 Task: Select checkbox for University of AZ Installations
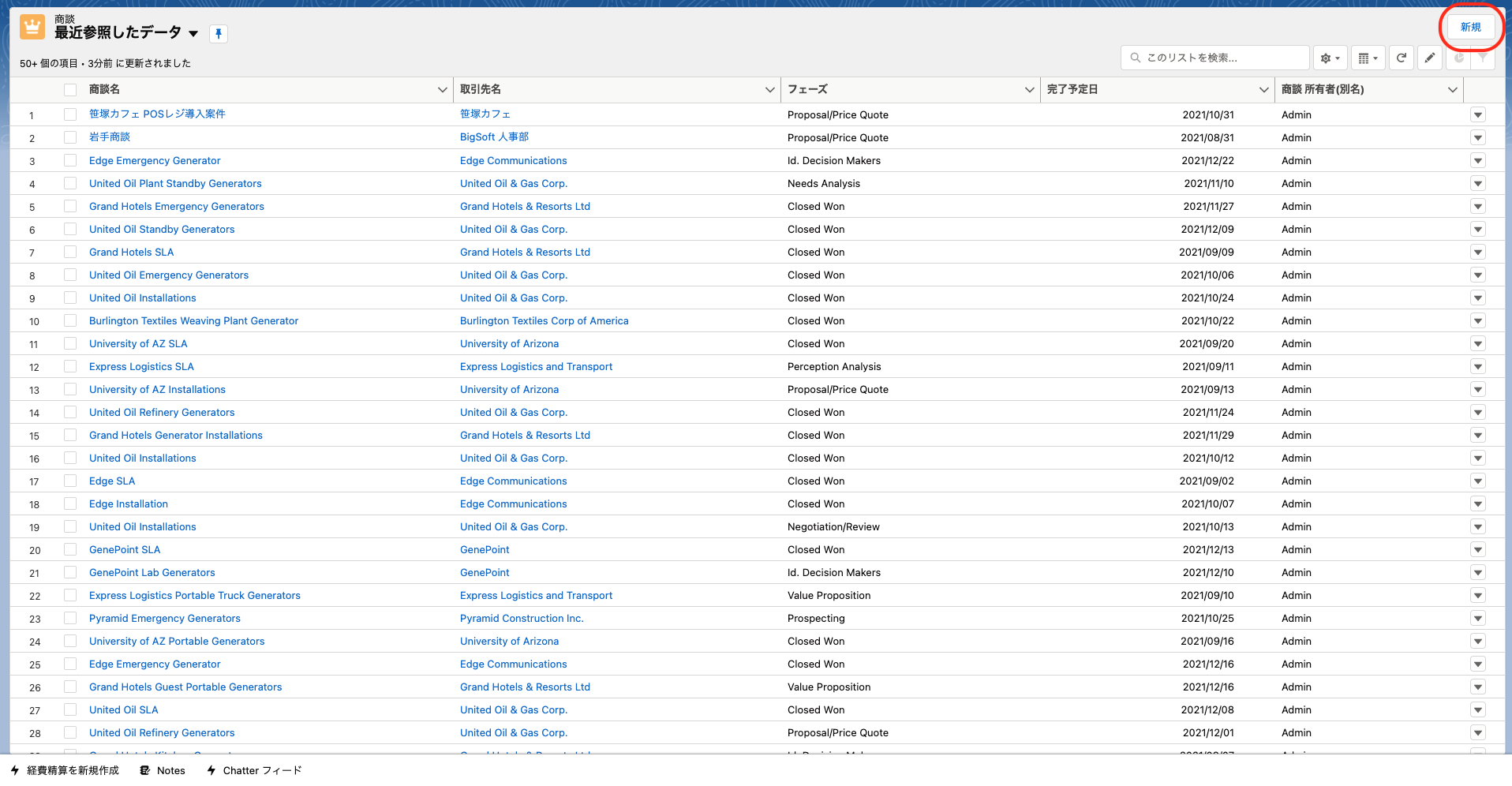point(70,389)
